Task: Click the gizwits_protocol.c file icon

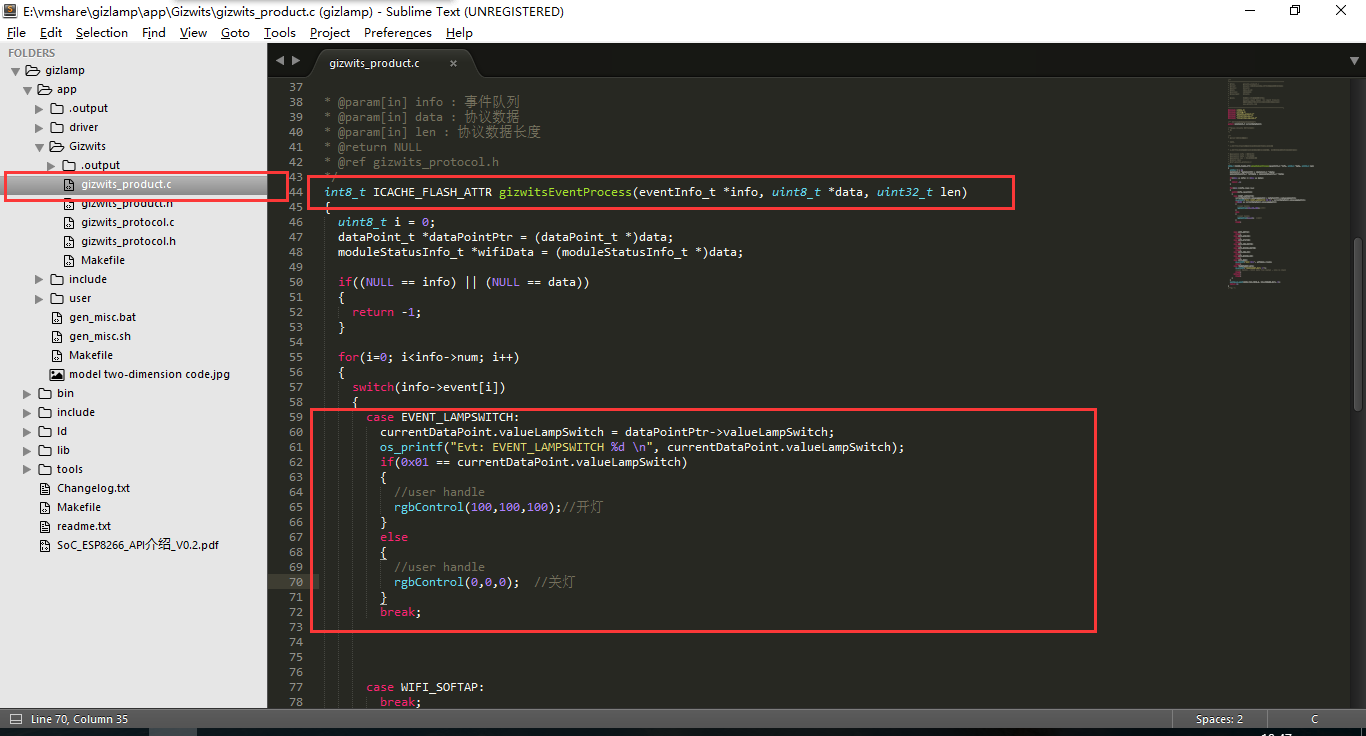Action: pyautogui.click(x=69, y=222)
